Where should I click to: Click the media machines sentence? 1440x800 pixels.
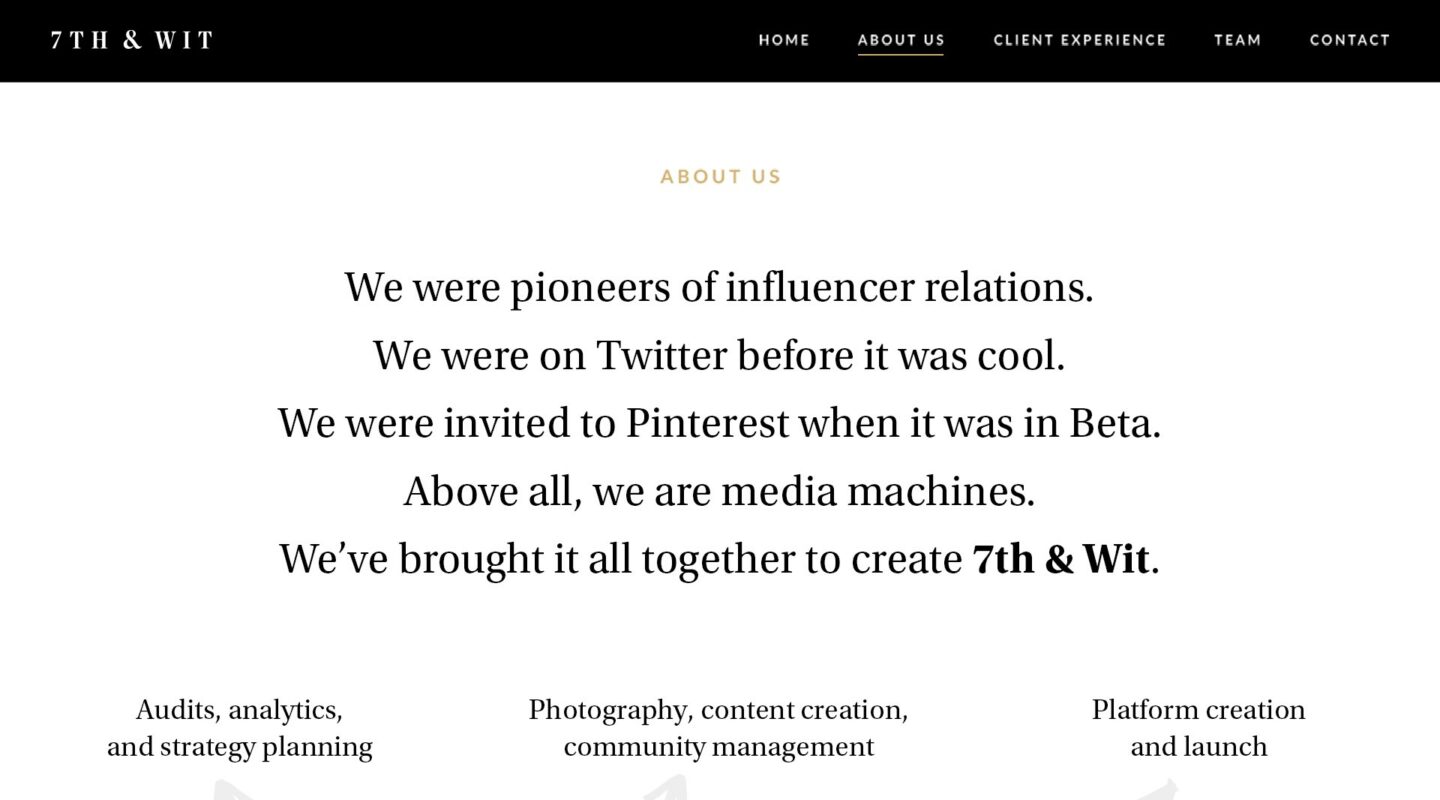click(x=720, y=490)
